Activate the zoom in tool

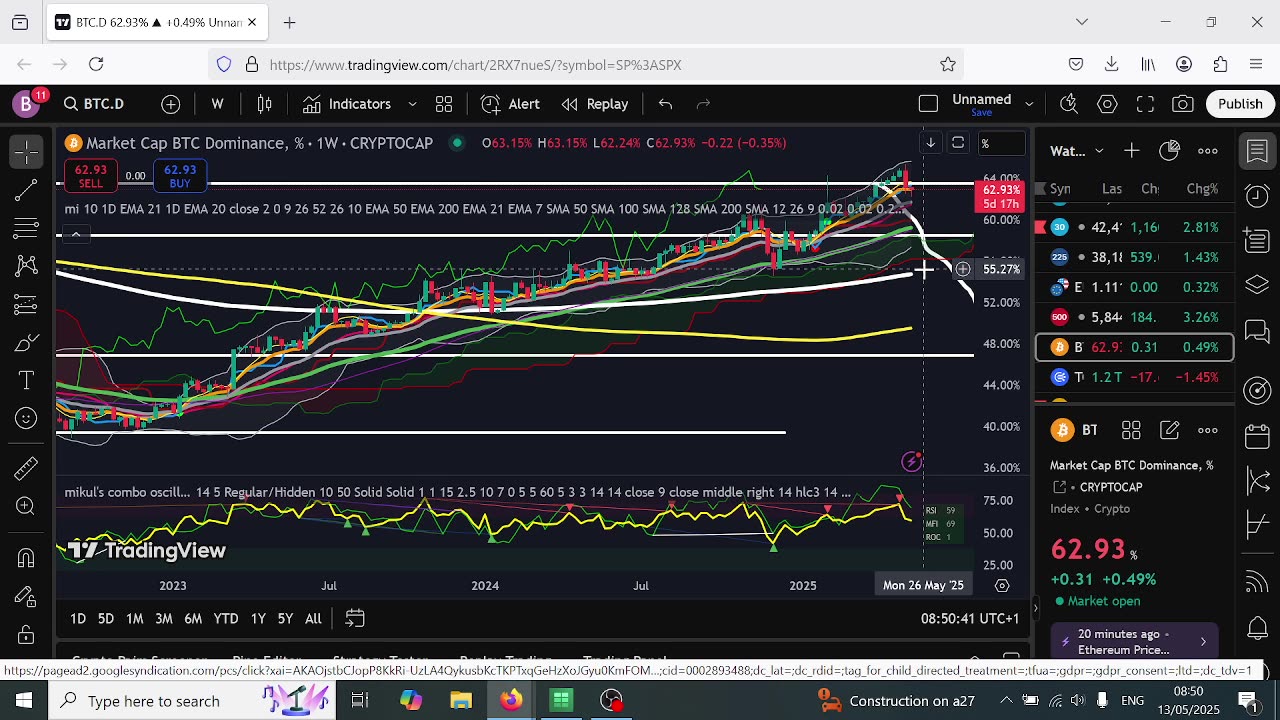click(27, 505)
